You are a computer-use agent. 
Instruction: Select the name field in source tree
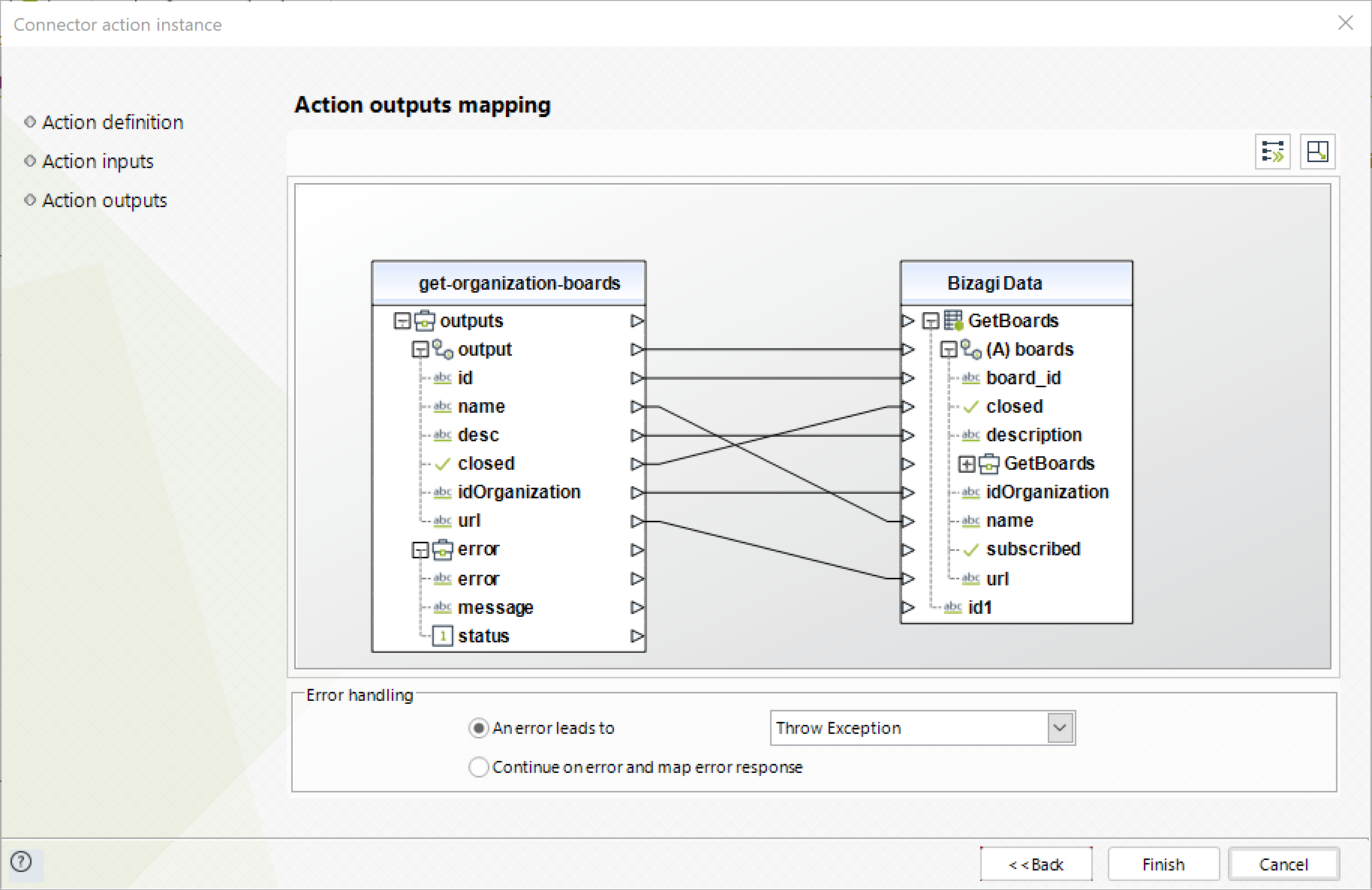[481, 407]
